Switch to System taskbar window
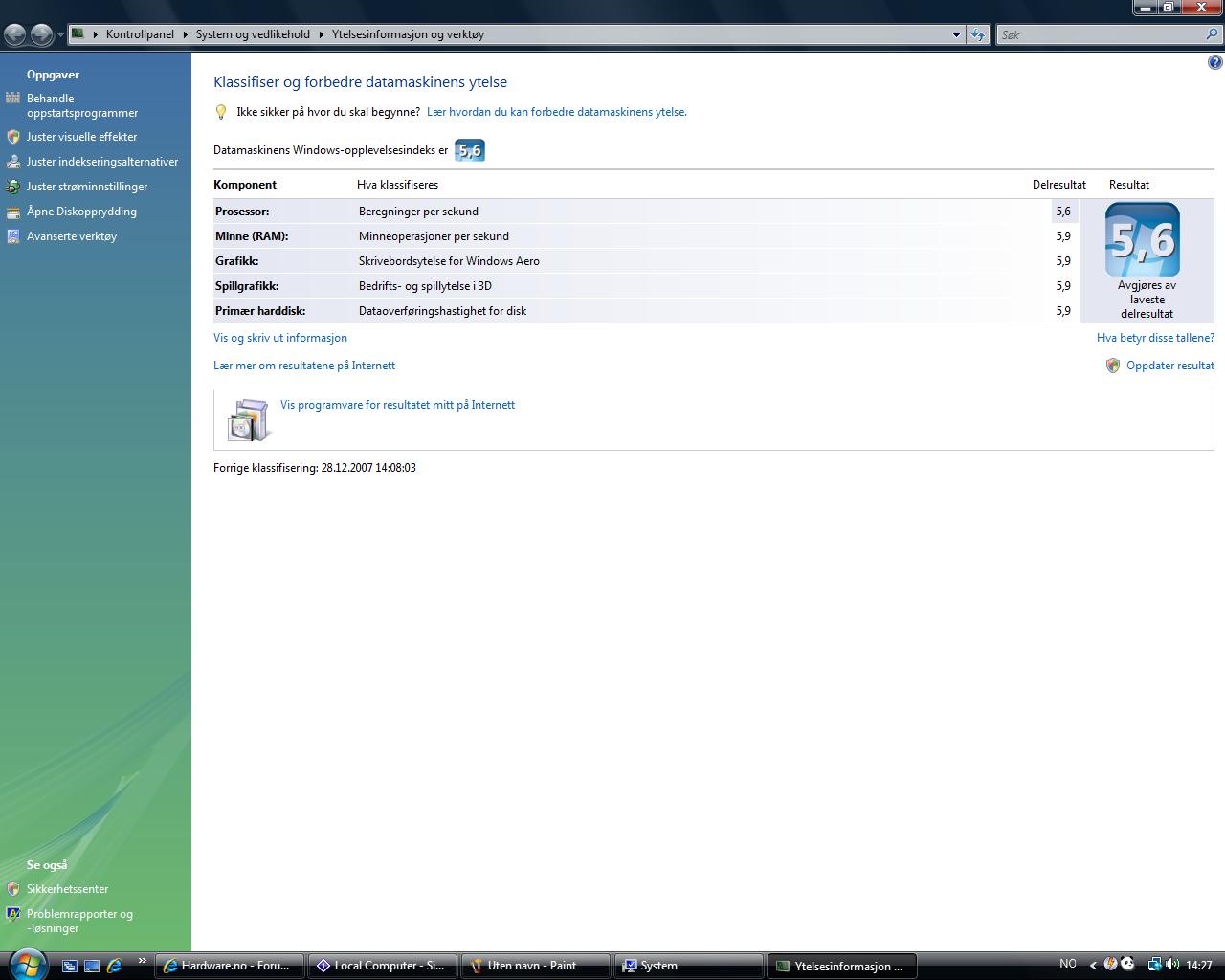 click(688, 966)
